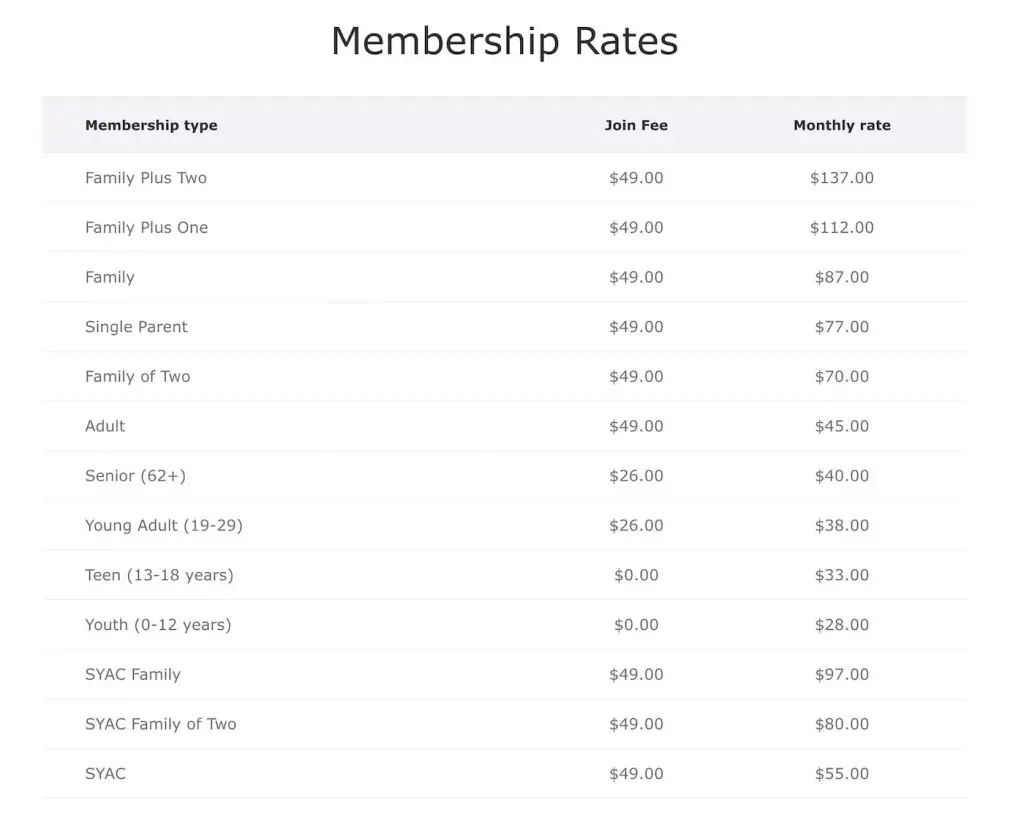This screenshot has height=831, width=1024.
Task: Click the $77.00 monthly rate
Action: point(842,327)
